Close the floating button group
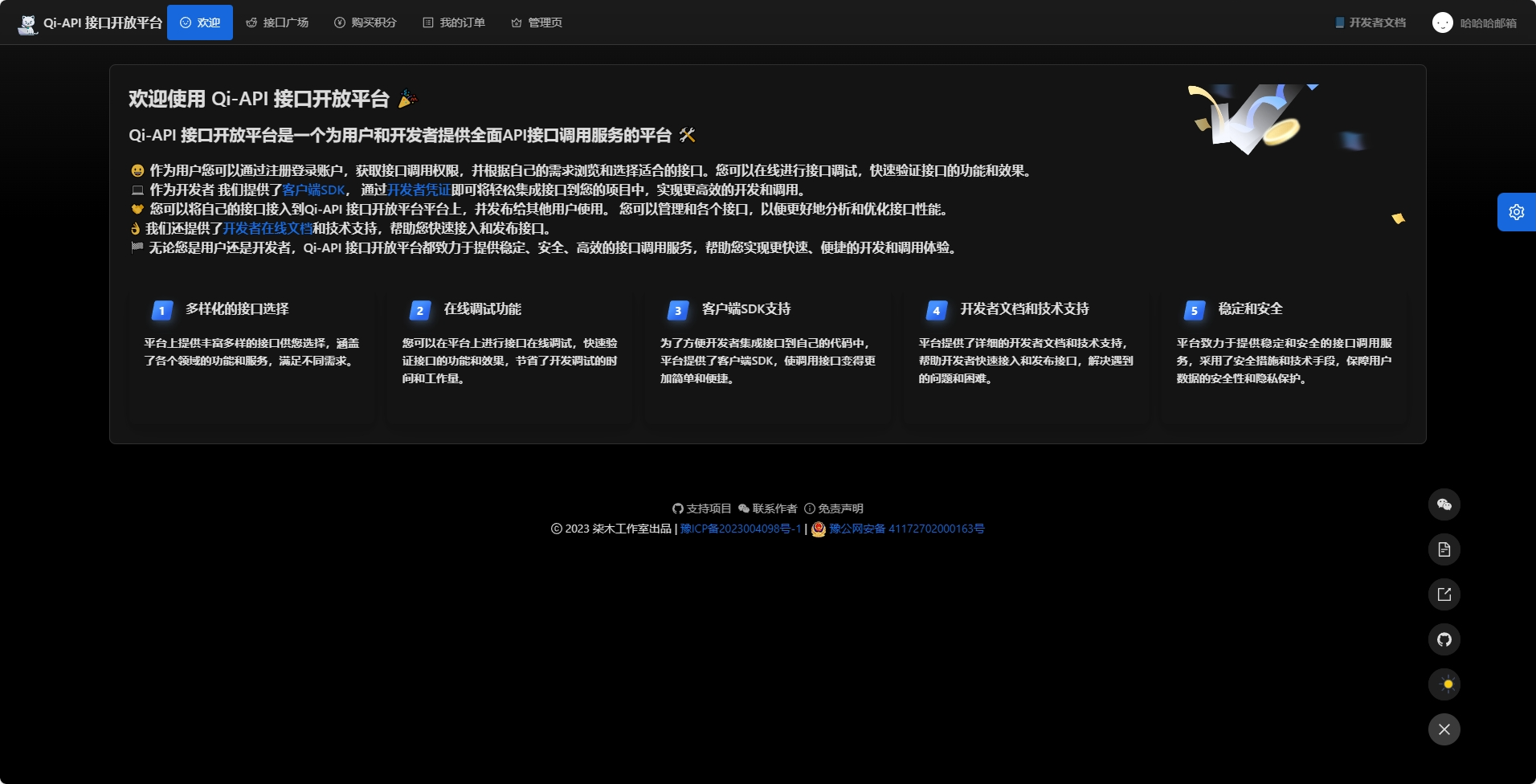This screenshot has width=1536, height=784. (x=1444, y=729)
